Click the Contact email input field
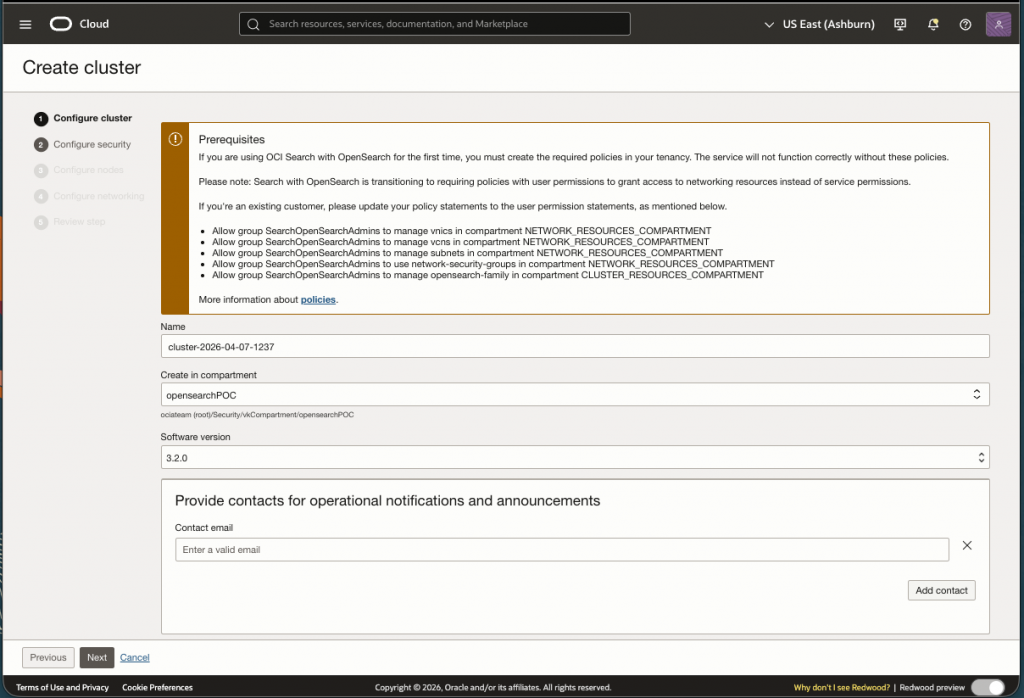Image resolution: width=1024 pixels, height=698 pixels. click(561, 550)
